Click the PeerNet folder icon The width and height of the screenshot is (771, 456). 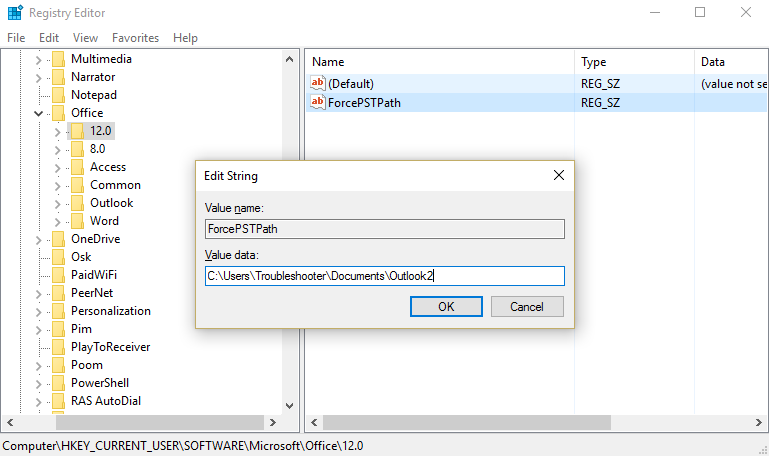[x=59, y=293]
